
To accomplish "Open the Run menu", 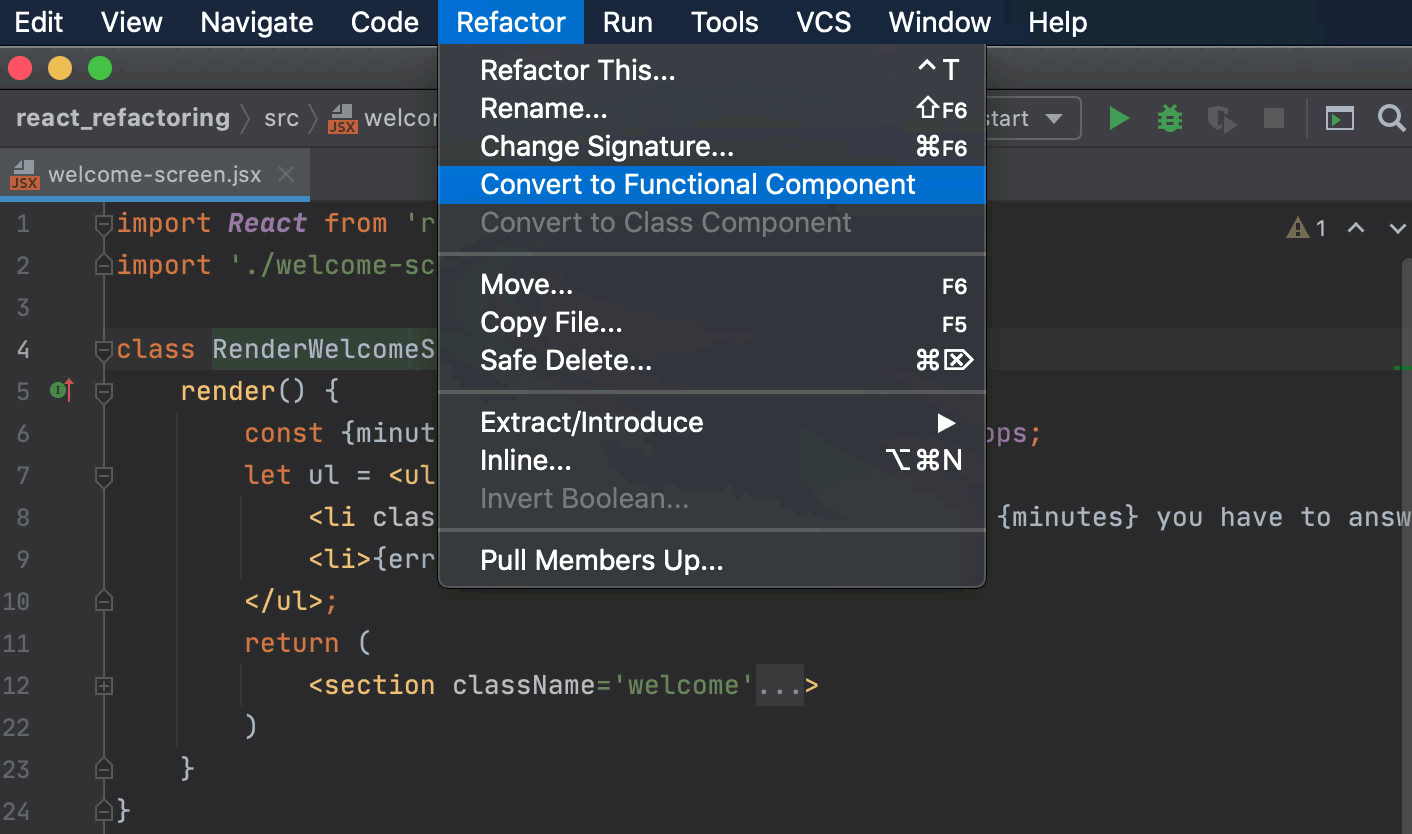I will point(627,22).
